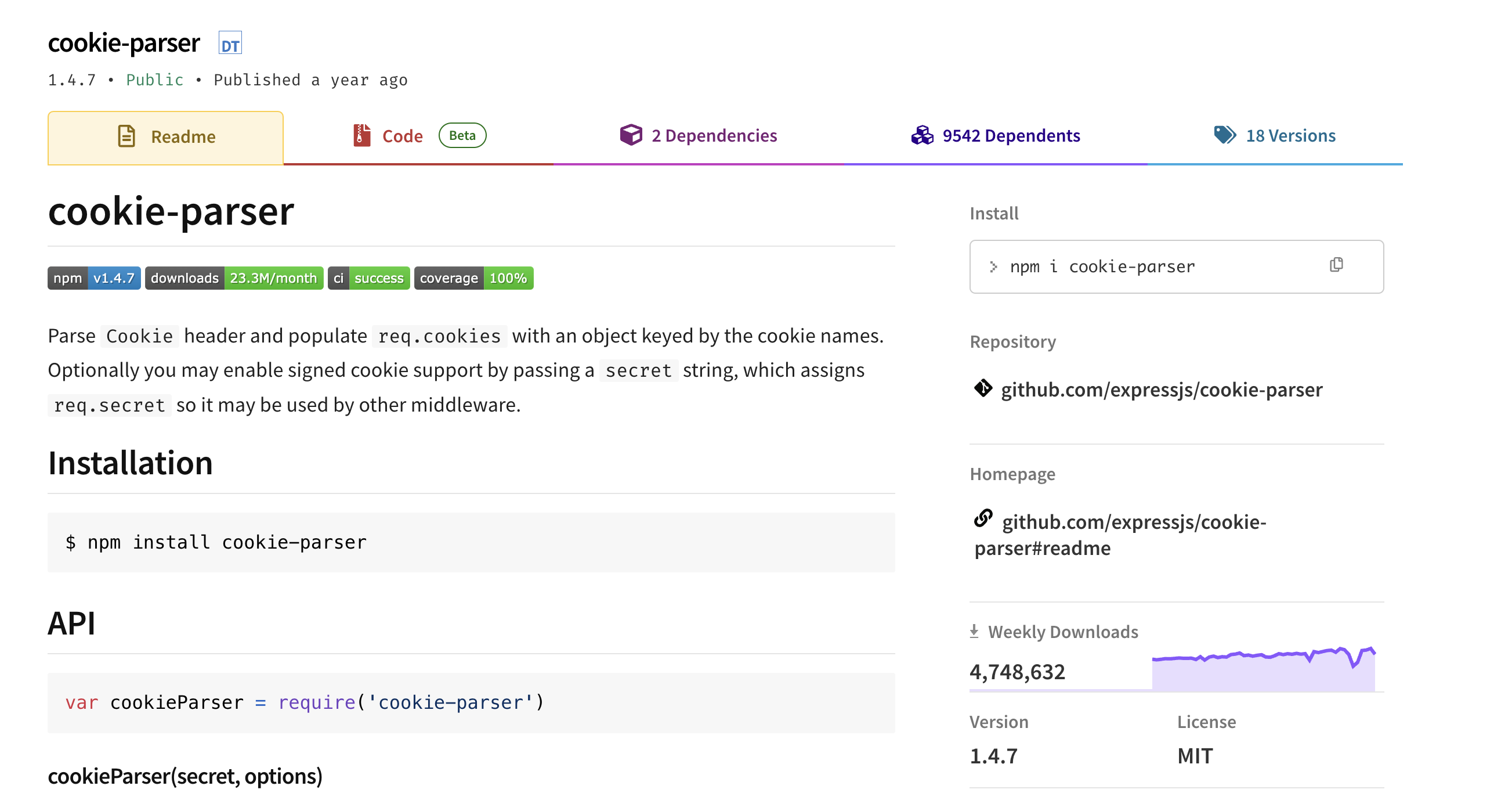Click the Code zip file icon

[x=361, y=136]
